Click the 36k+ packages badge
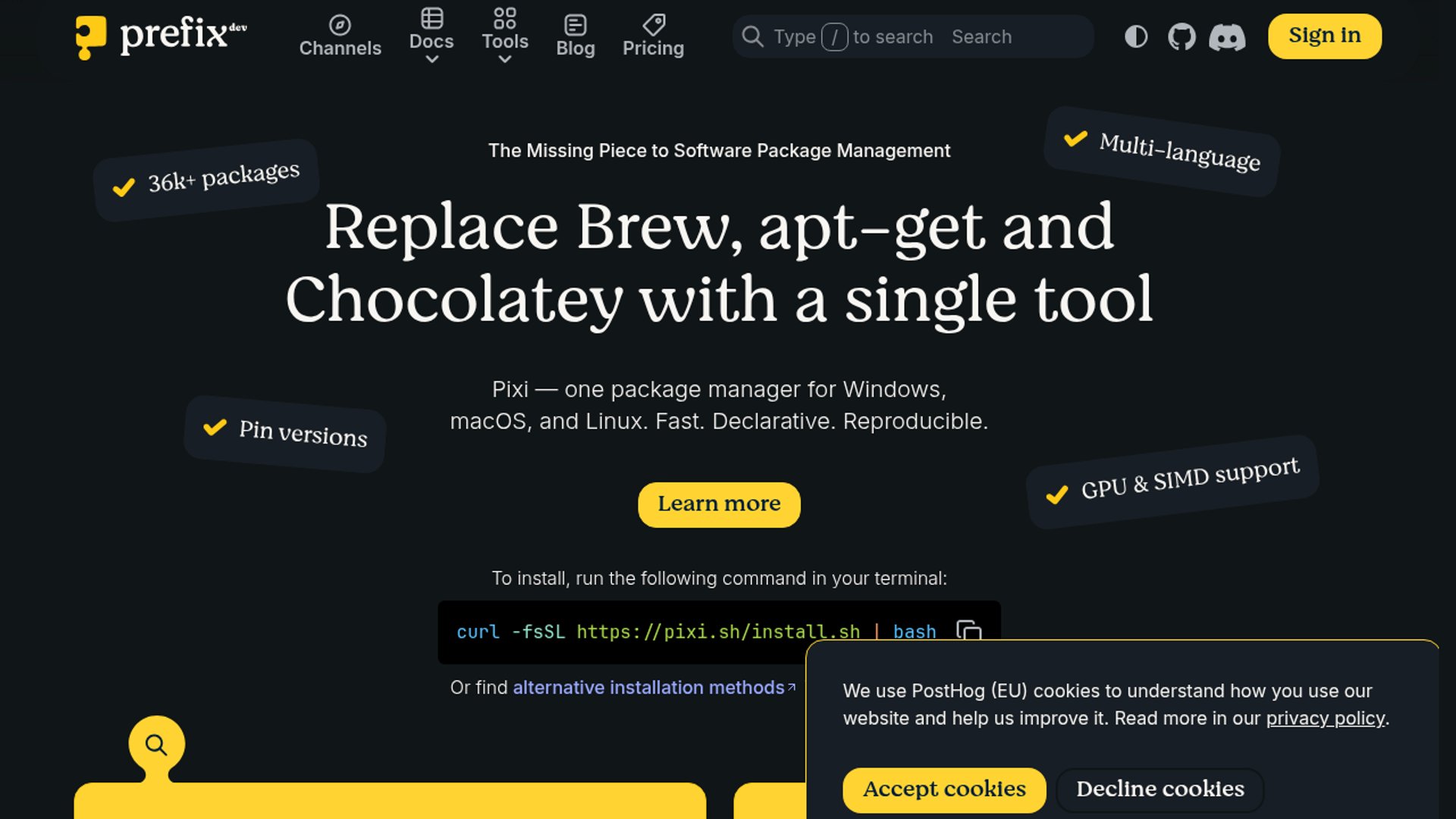Image resolution: width=1456 pixels, height=819 pixels. point(206,180)
